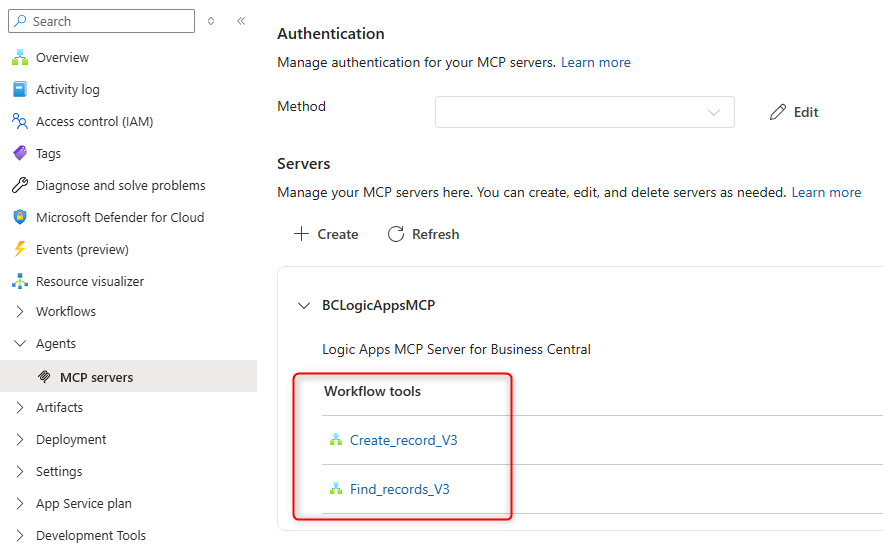Click the Diagnose and solve problems wrench icon
The image size is (883, 557).
(20, 186)
